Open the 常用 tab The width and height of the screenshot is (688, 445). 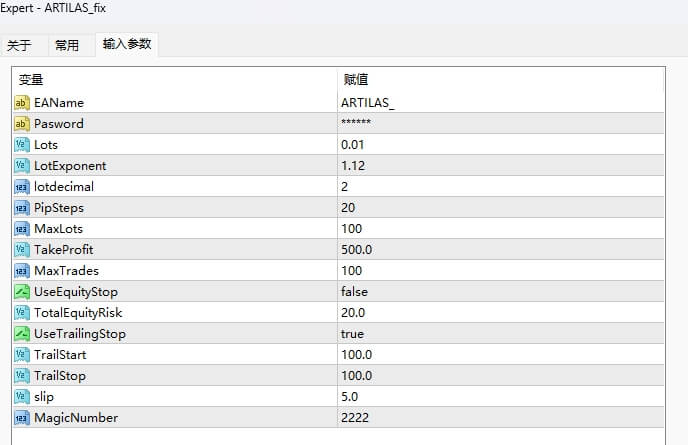[x=67, y=45]
